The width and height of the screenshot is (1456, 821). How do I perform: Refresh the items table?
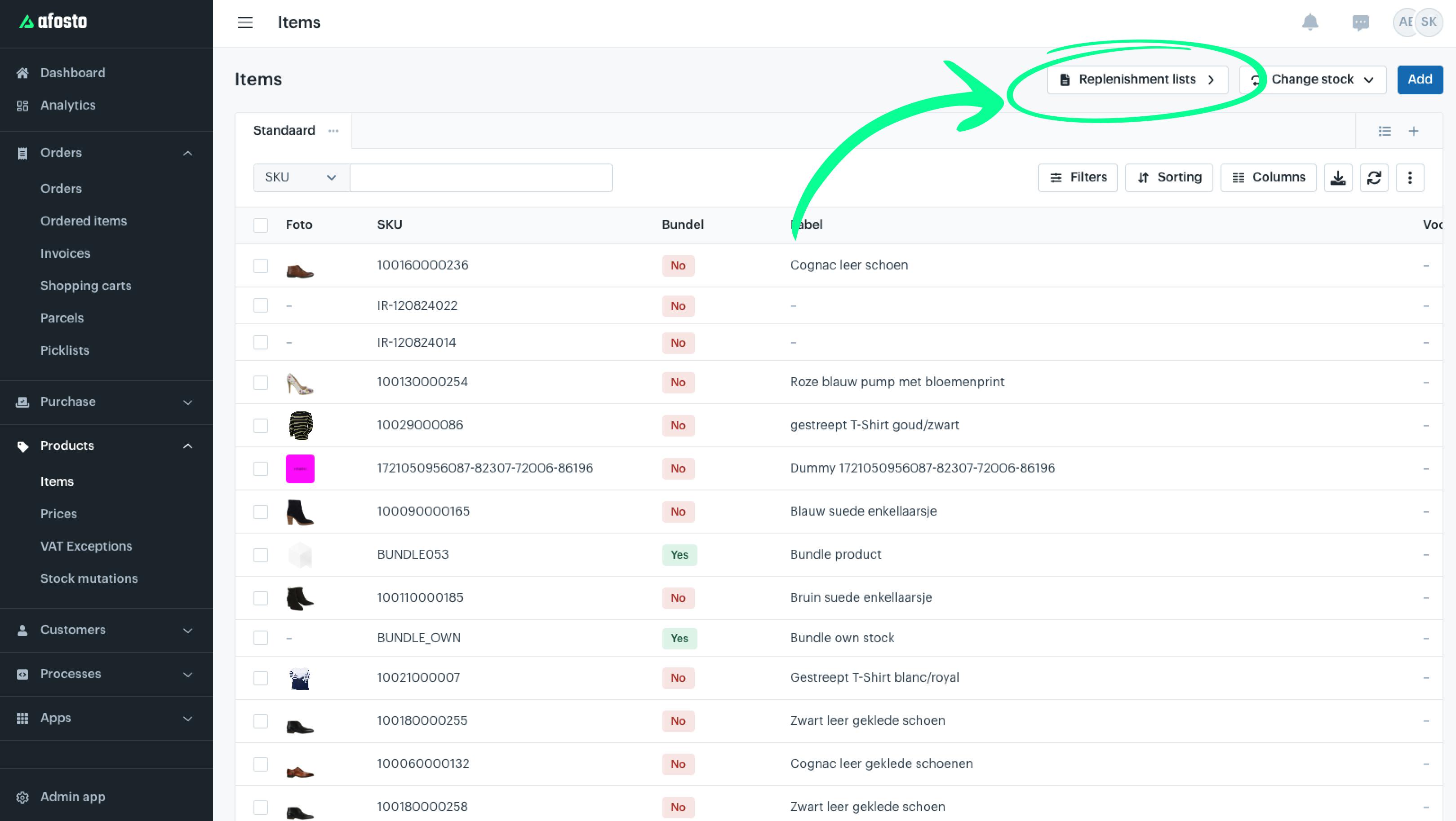pyautogui.click(x=1374, y=178)
